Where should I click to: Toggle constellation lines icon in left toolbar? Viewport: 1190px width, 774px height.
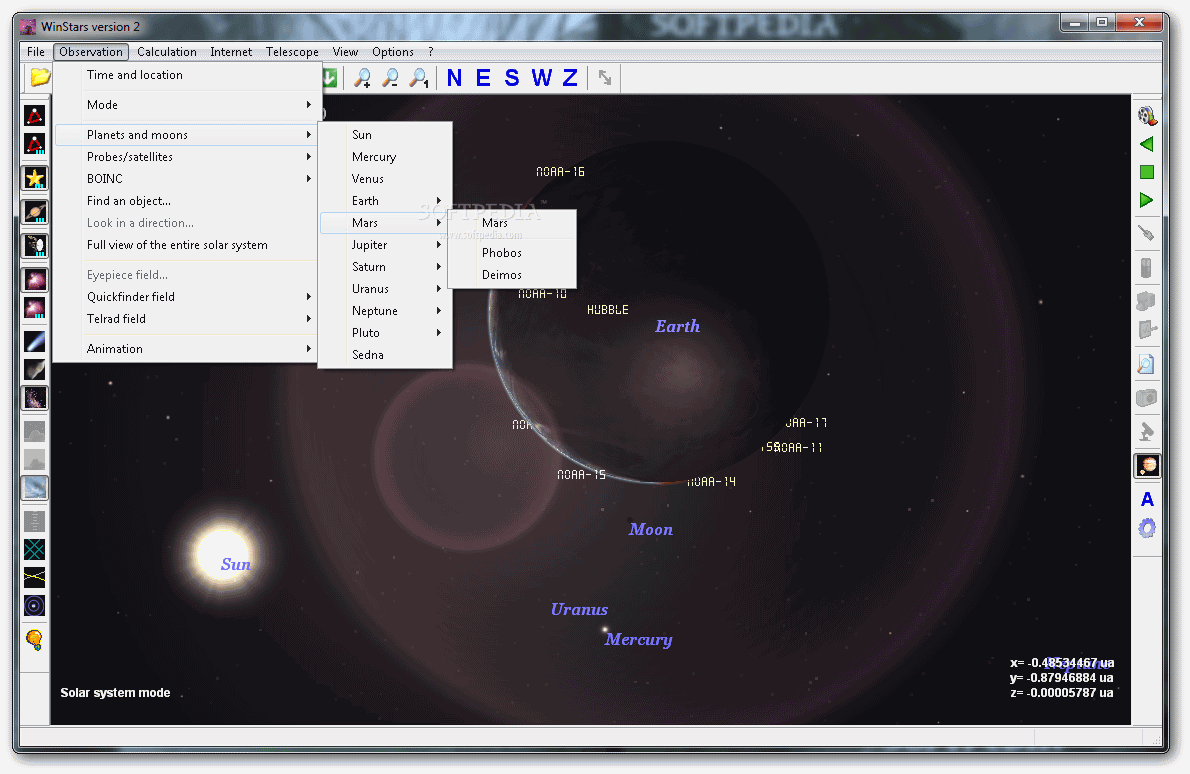[x=35, y=115]
